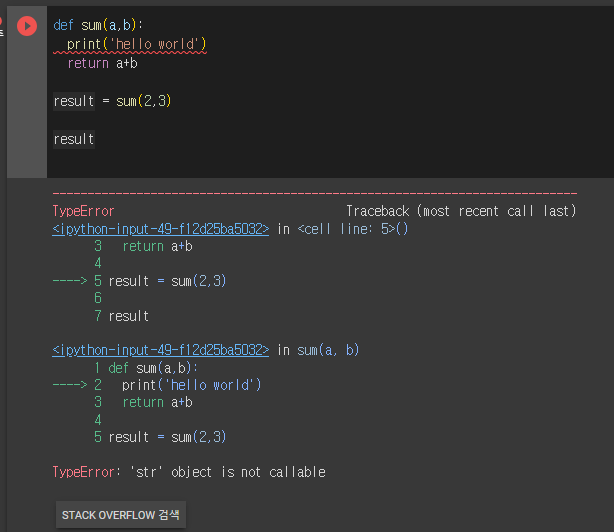Click the 'return a+b' line in code editor
614x532 pixels.
(103, 63)
